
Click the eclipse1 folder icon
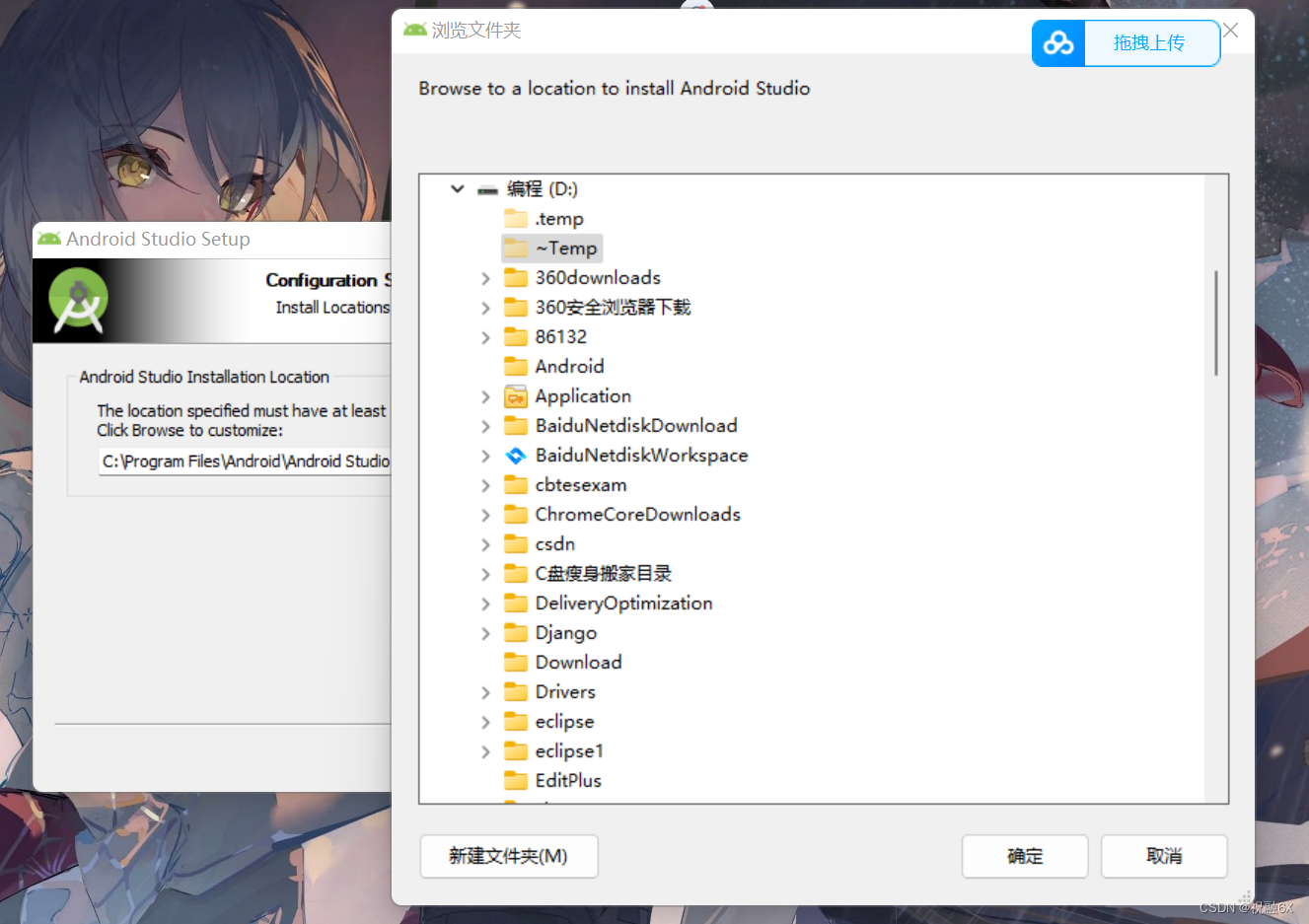click(516, 750)
